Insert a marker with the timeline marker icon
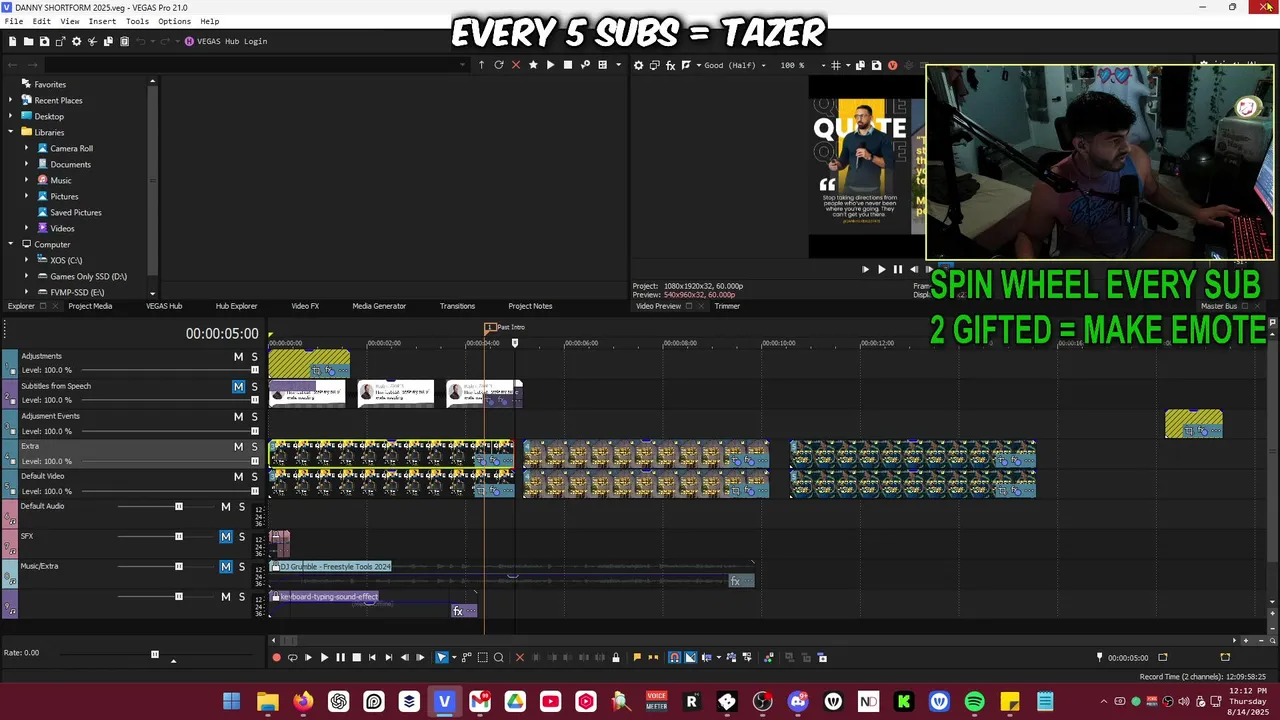1280x720 pixels. coord(637,657)
